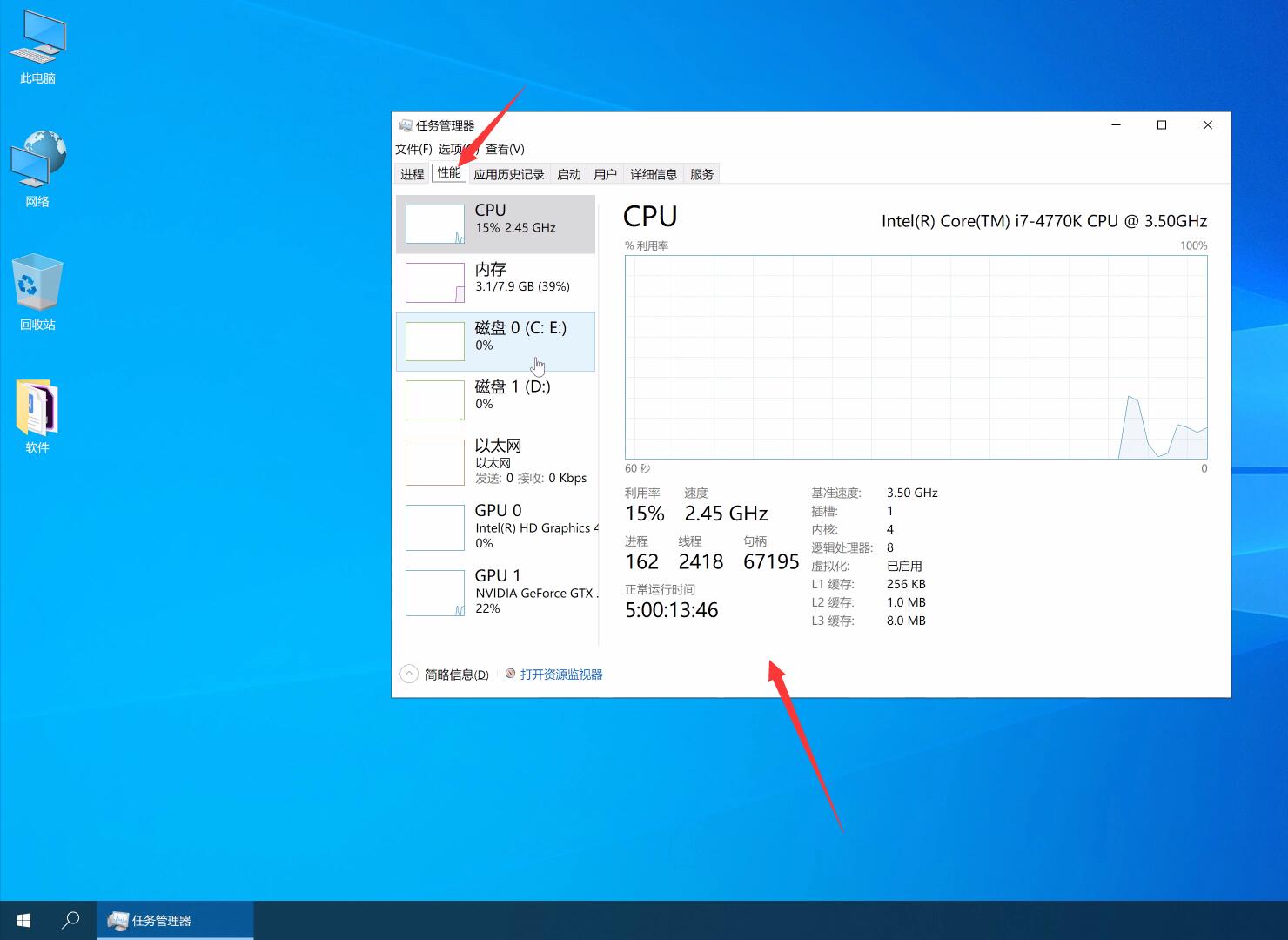Maximize the Task Manager window
1288x940 pixels.
[x=1161, y=125]
